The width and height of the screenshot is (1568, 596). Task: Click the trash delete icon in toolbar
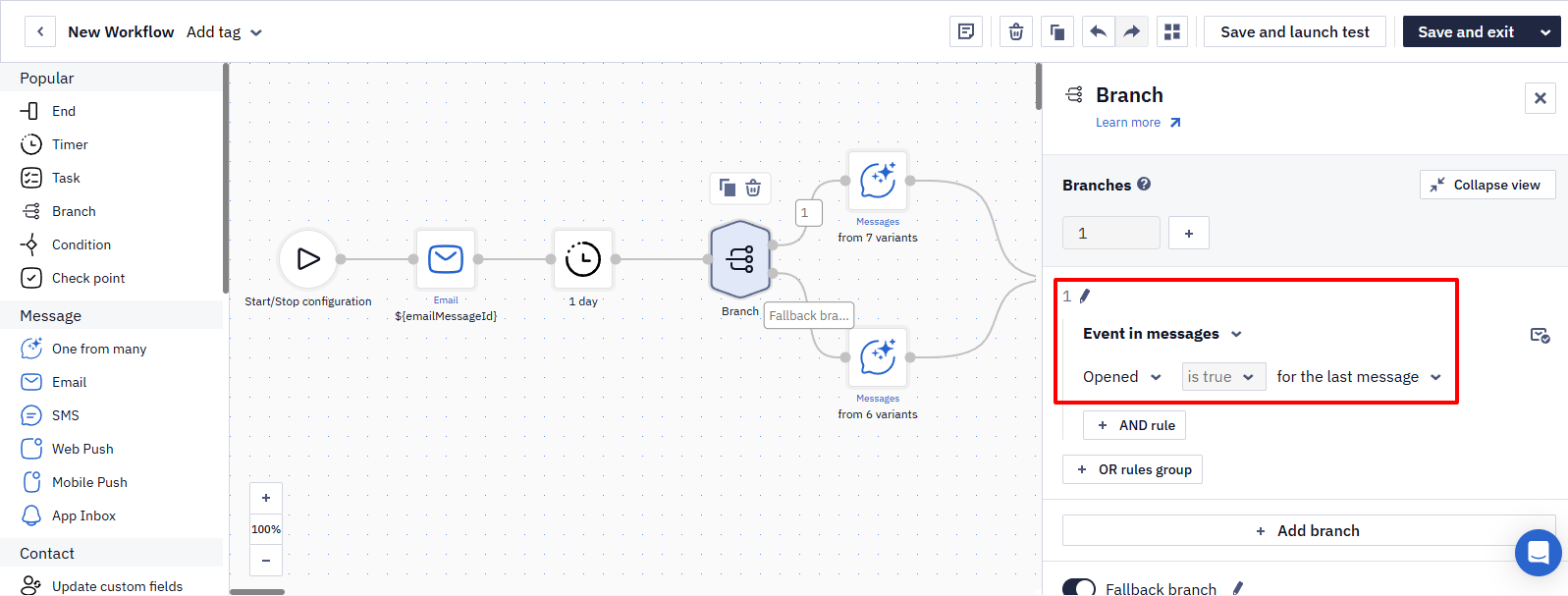click(1016, 31)
